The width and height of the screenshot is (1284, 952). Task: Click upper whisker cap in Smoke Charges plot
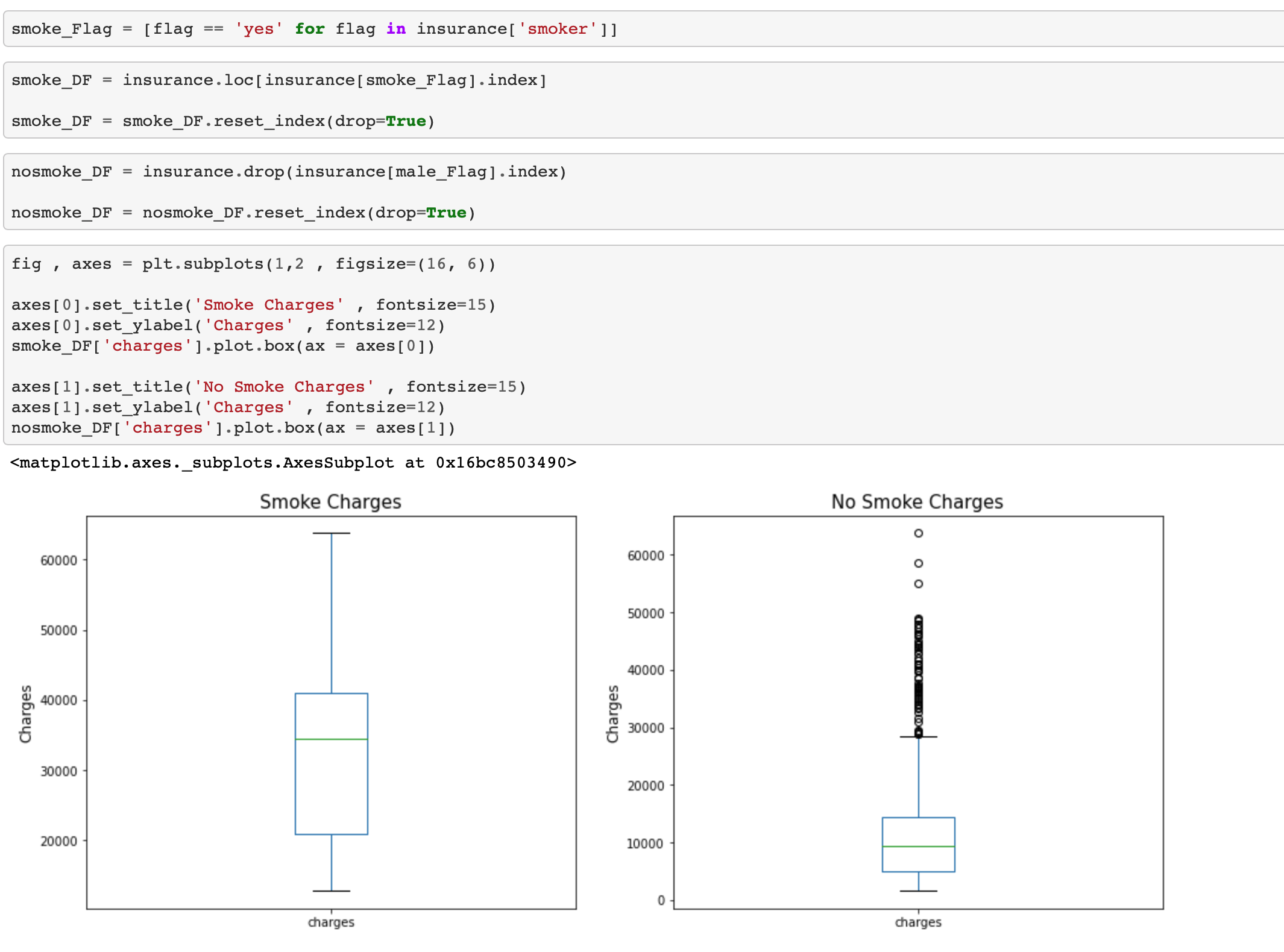pos(331,533)
